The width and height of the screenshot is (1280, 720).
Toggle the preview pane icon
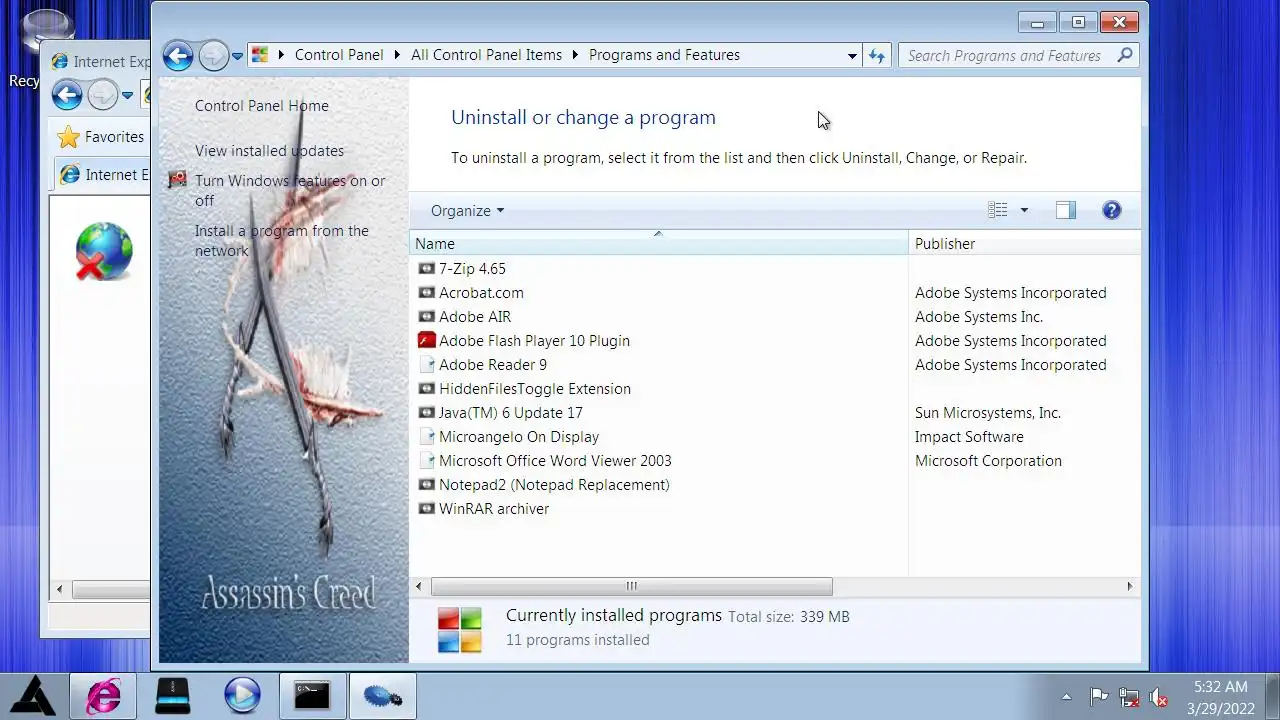[x=1066, y=210]
